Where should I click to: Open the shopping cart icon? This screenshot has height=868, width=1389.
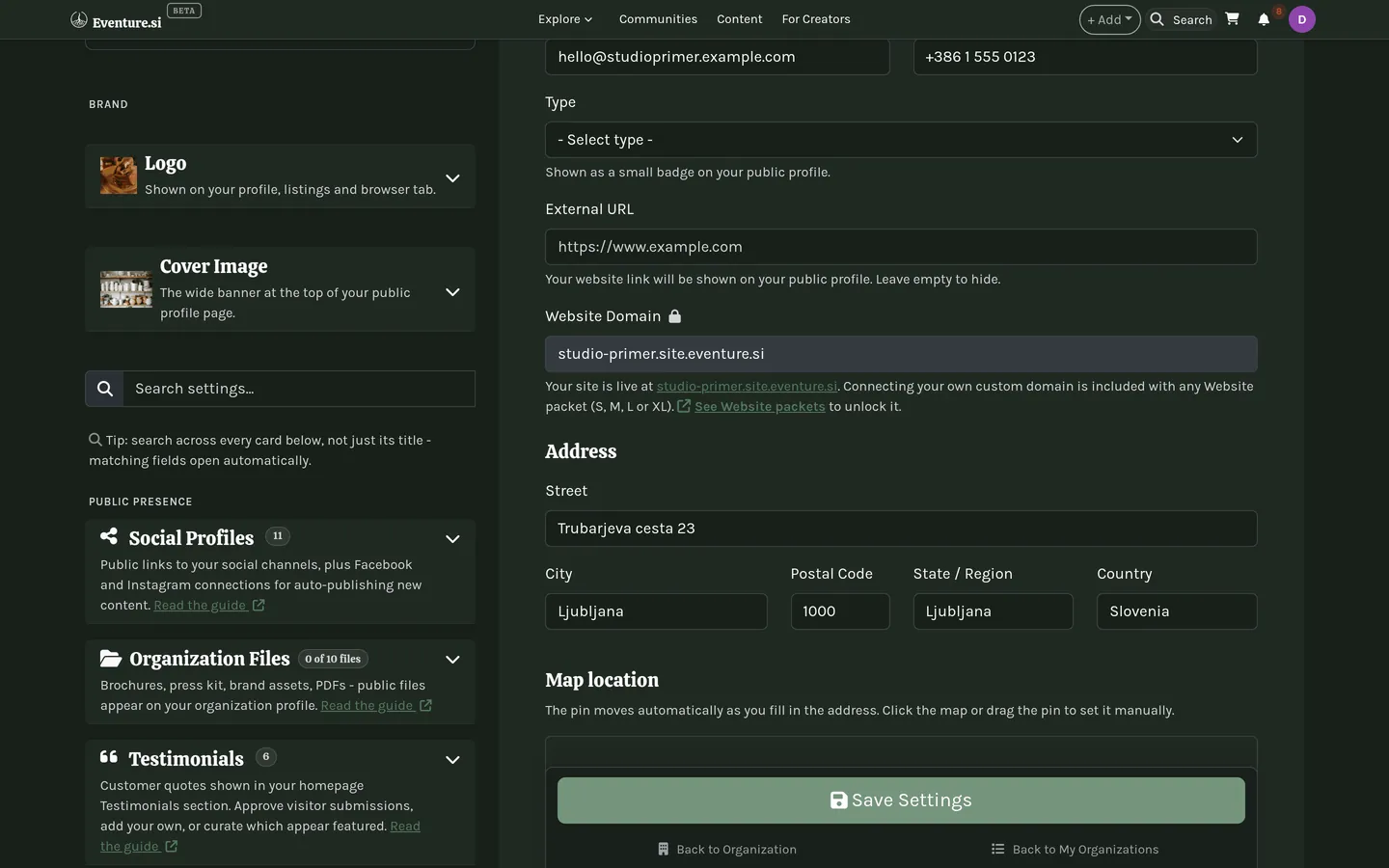coord(1232,18)
